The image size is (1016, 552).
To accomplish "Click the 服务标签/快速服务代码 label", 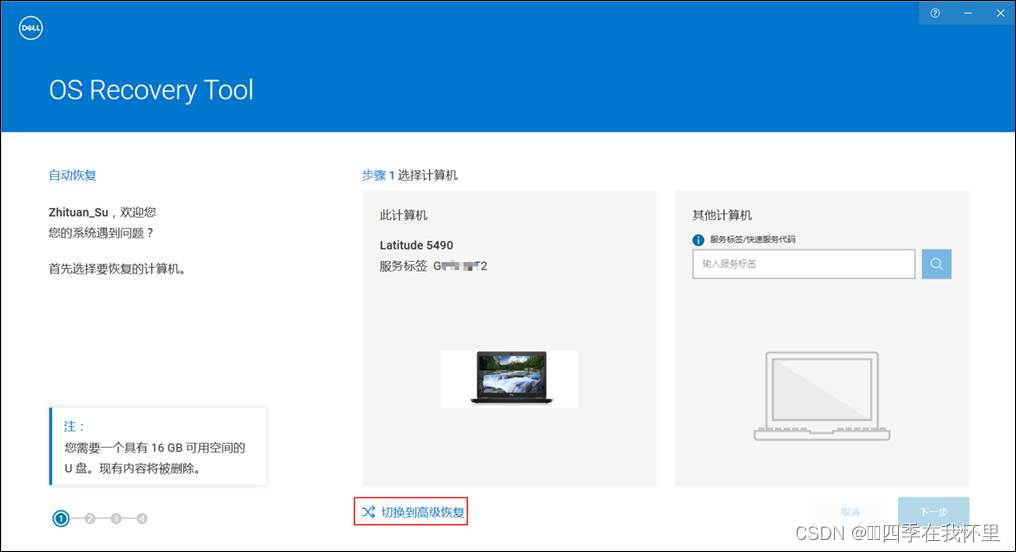I will [752, 240].
